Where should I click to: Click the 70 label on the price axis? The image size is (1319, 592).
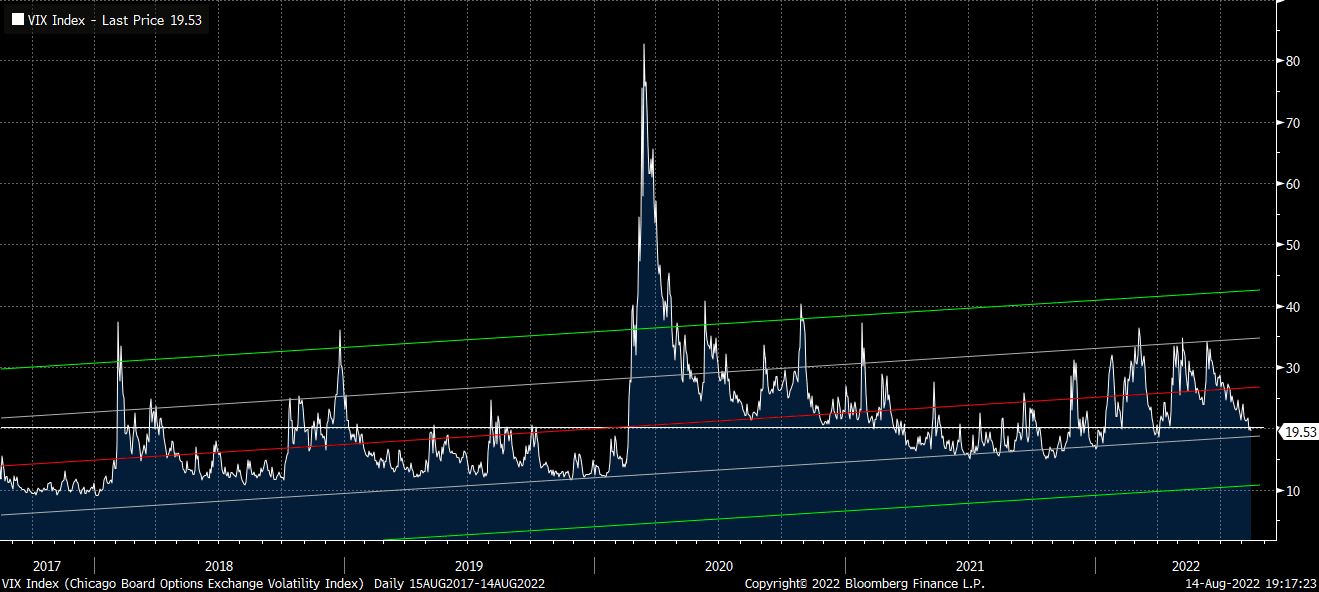[x=1291, y=123]
